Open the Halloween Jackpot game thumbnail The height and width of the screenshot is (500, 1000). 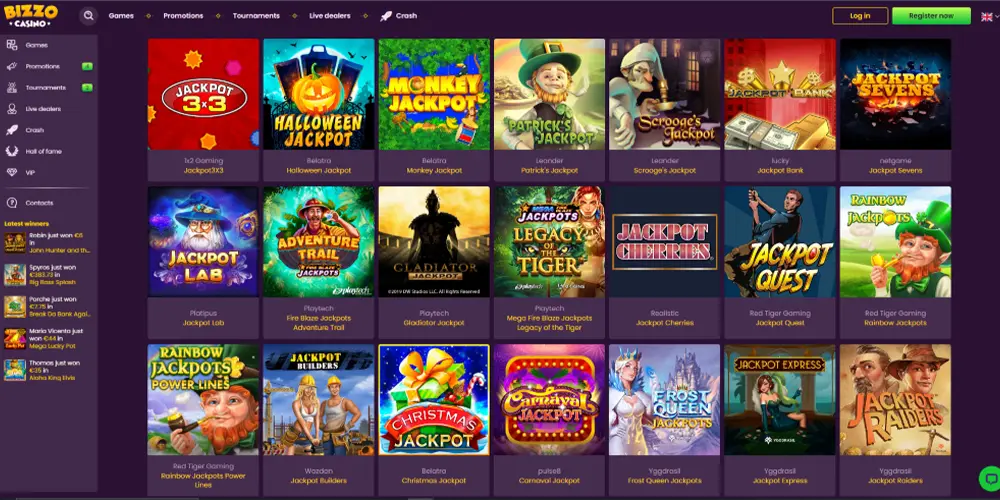pos(319,94)
